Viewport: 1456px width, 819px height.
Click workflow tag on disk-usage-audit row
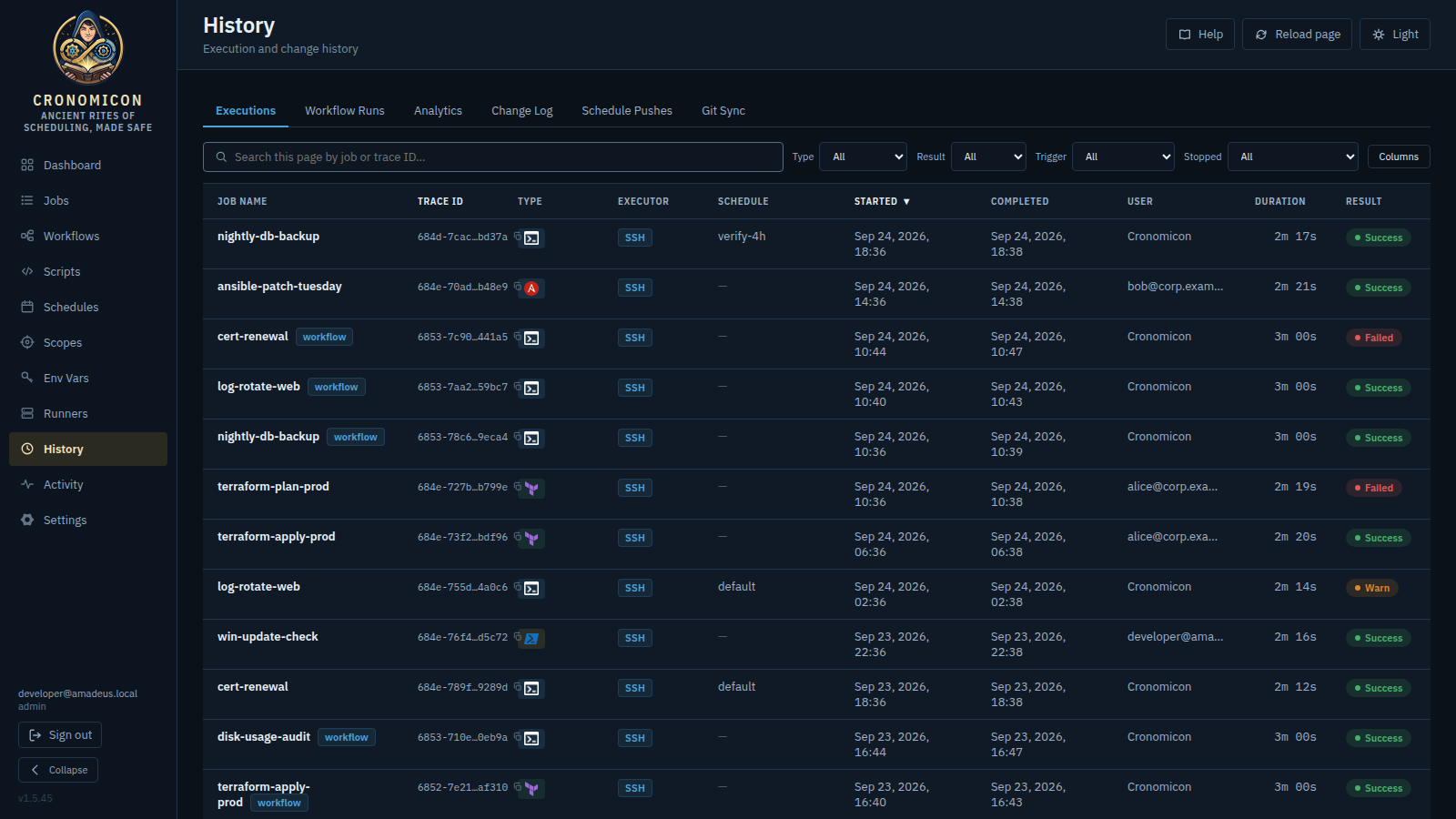(x=346, y=737)
